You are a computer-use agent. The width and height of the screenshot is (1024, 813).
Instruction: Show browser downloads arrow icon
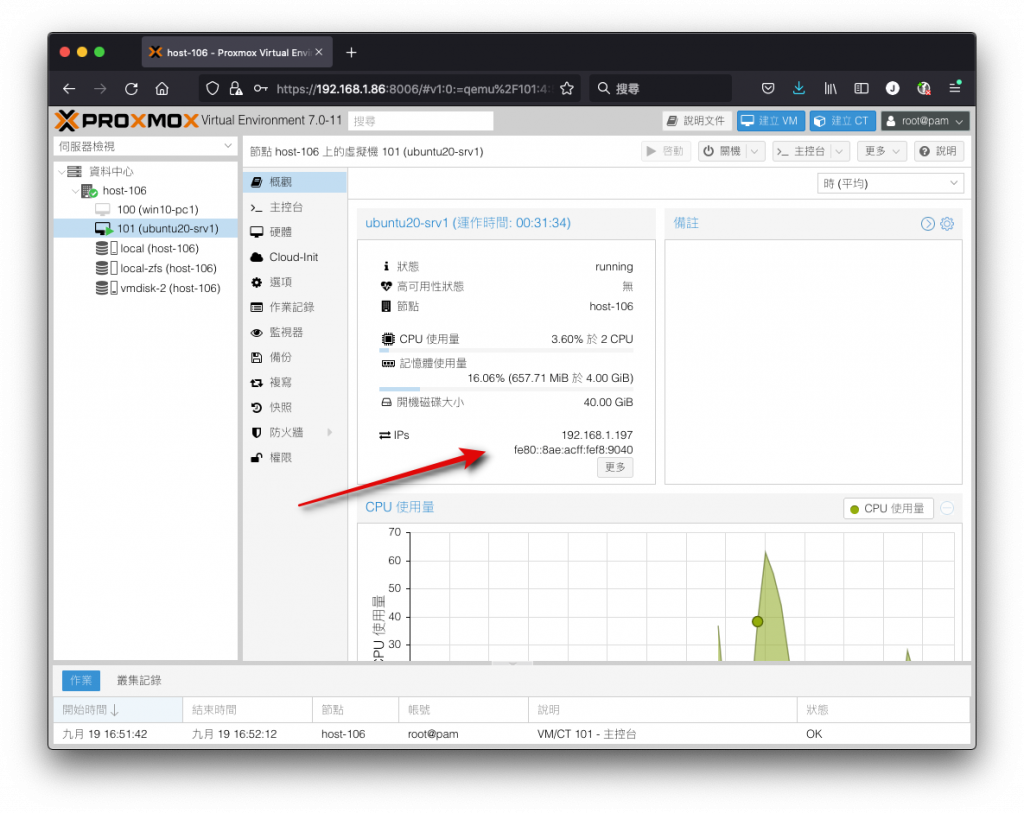point(799,88)
